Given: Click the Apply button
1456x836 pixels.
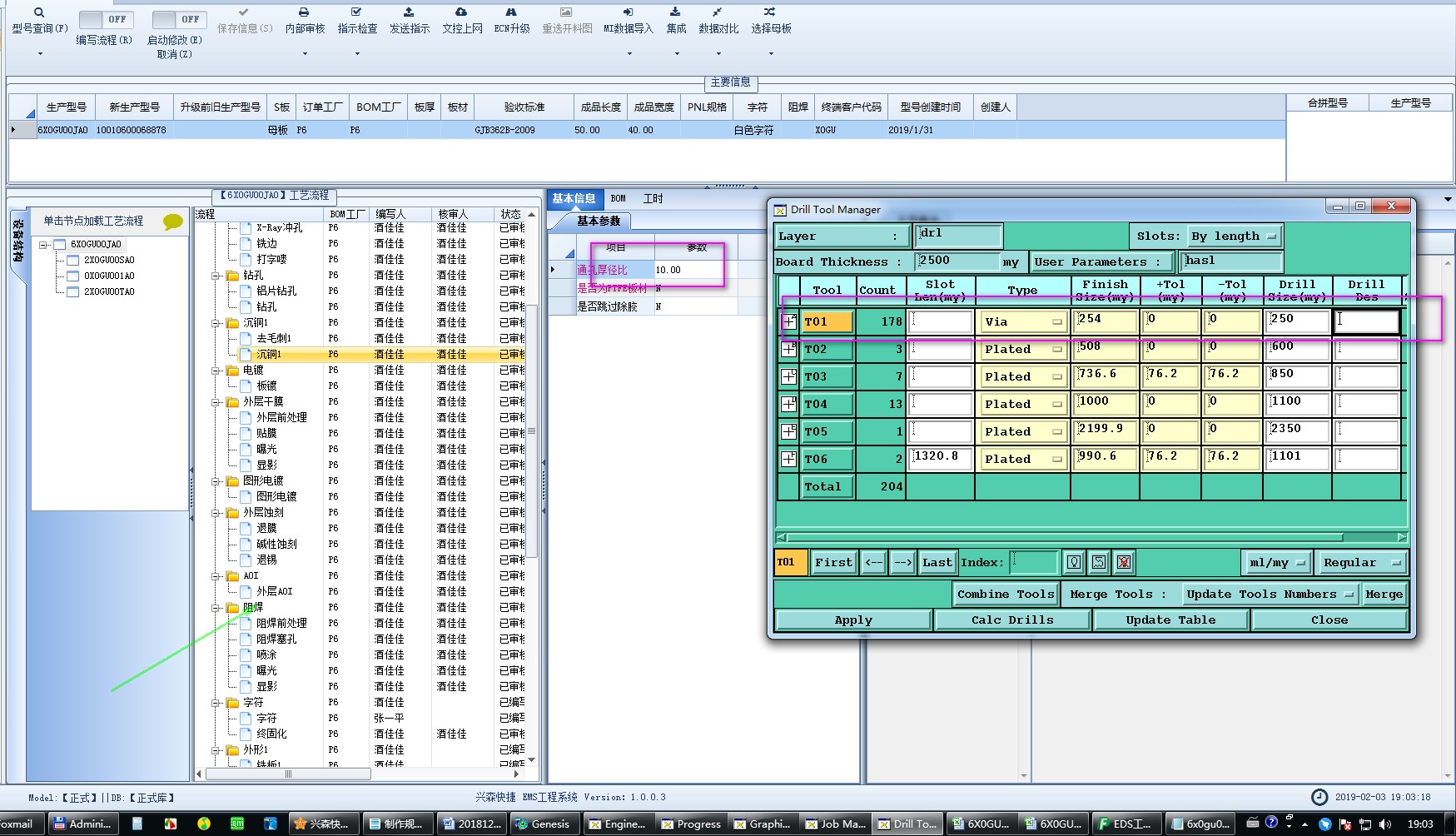Looking at the screenshot, I should (x=853, y=620).
